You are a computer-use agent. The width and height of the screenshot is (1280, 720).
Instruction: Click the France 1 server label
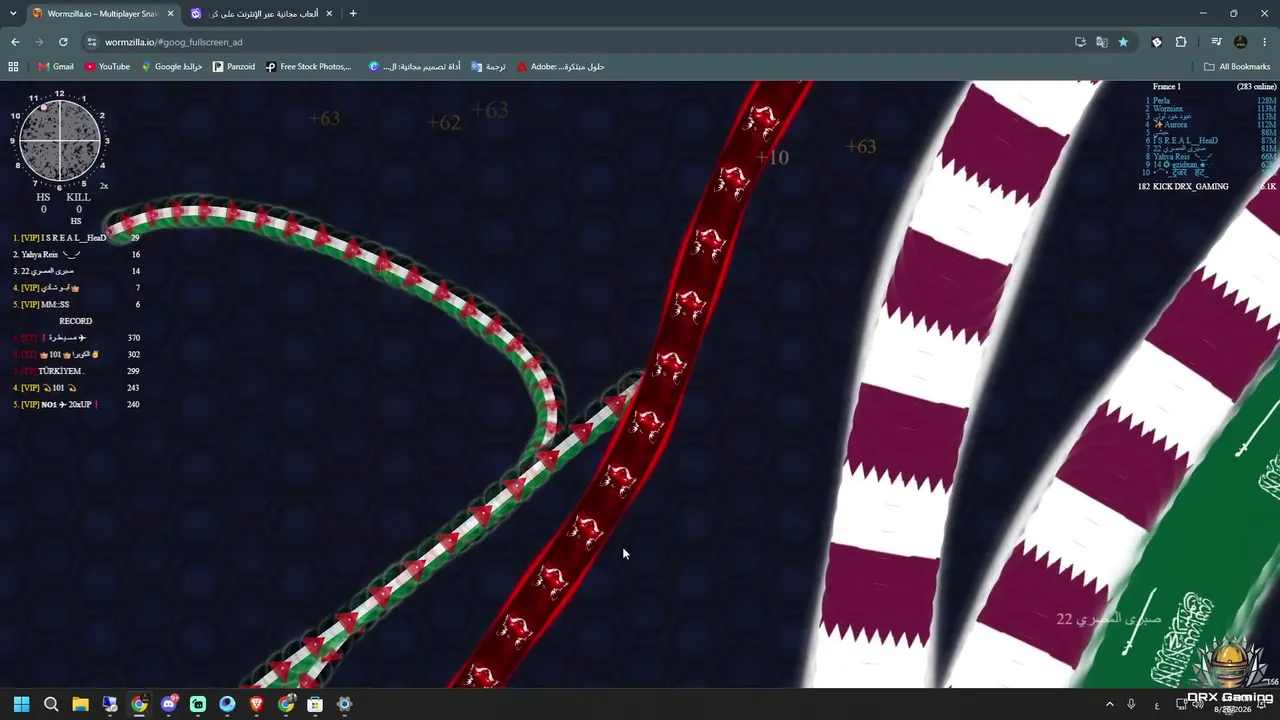coord(1166,87)
